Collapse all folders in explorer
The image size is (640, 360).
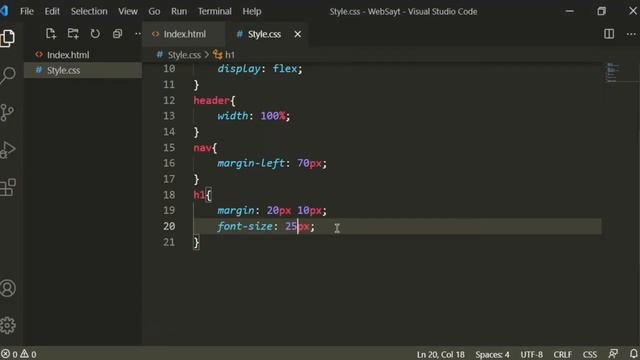[117, 34]
